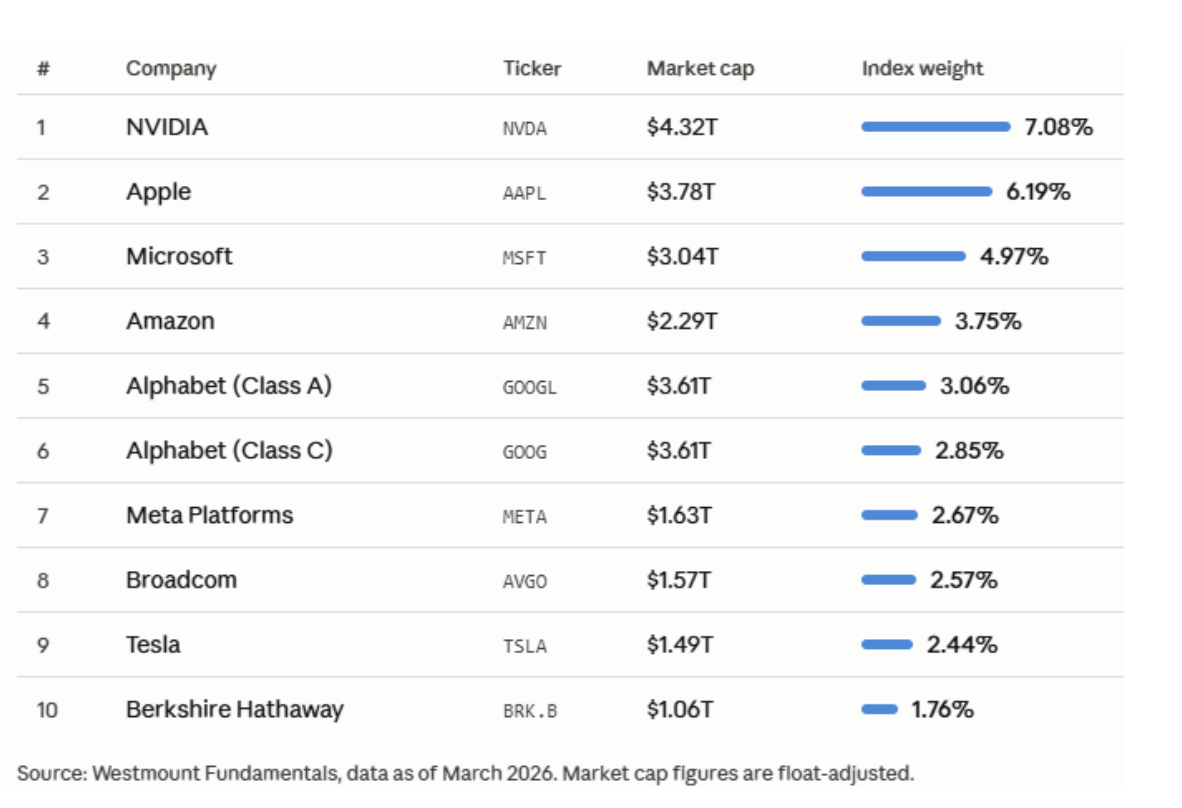Click the 3.75% index weight value
This screenshot has width=1182, height=808.
point(988,321)
